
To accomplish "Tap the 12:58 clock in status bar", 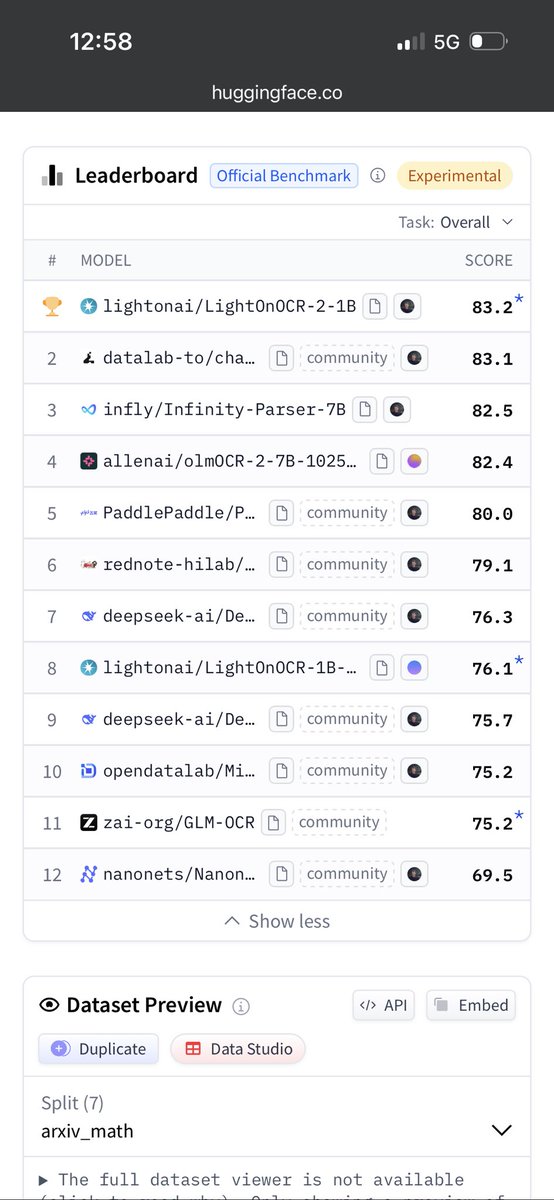I will (101, 41).
